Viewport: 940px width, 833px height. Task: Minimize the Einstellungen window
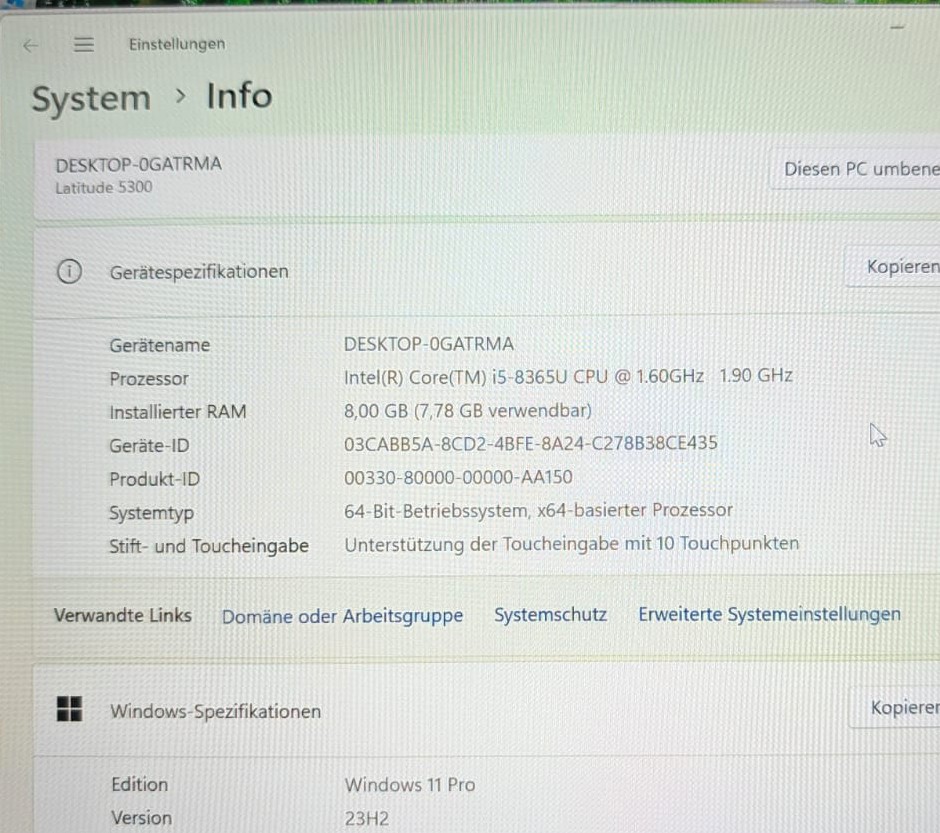(x=897, y=27)
